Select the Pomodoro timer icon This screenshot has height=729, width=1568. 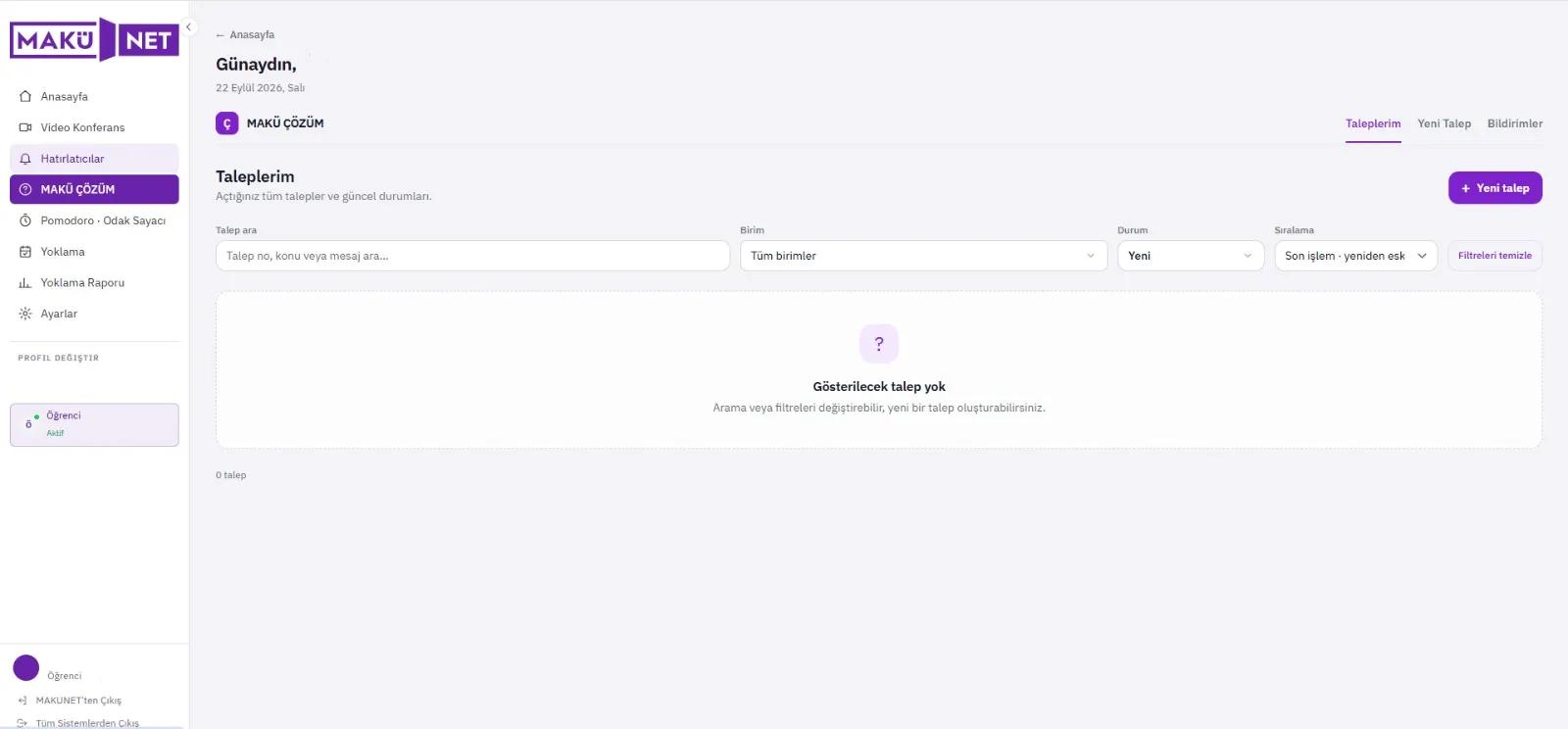click(25, 220)
